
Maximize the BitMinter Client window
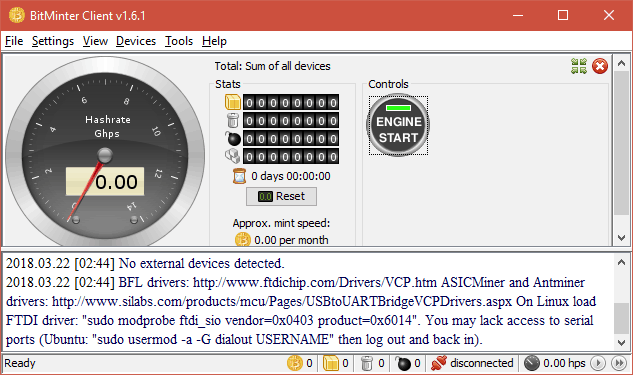563,15
